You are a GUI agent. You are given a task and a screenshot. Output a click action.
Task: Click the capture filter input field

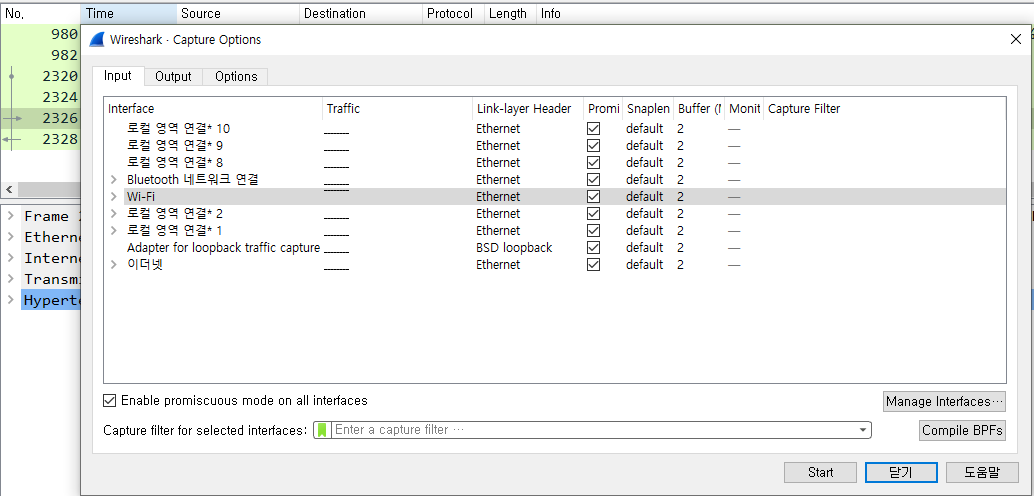click(593, 430)
